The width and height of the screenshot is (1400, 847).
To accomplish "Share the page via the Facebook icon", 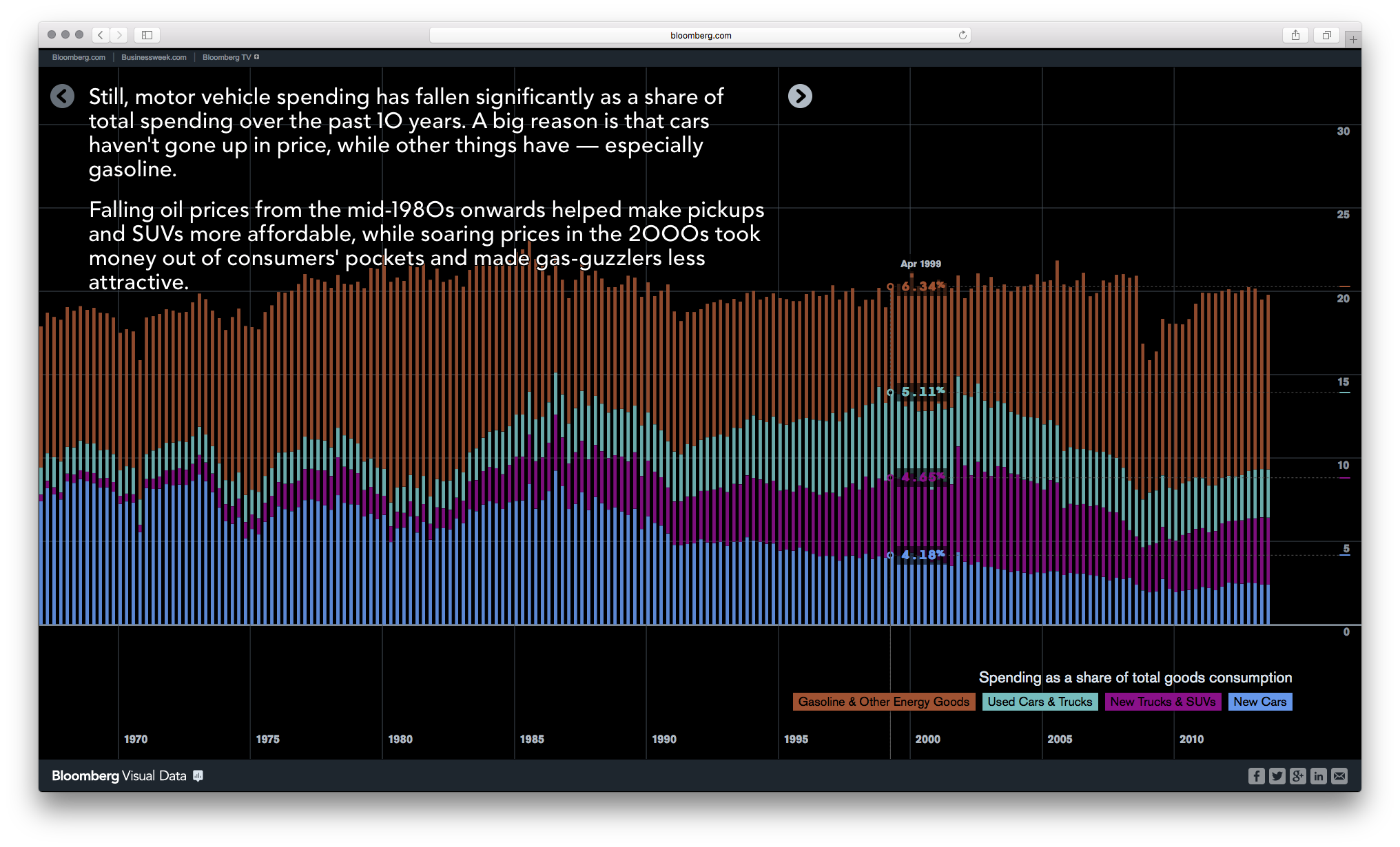I will click(x=1257, y=776).
